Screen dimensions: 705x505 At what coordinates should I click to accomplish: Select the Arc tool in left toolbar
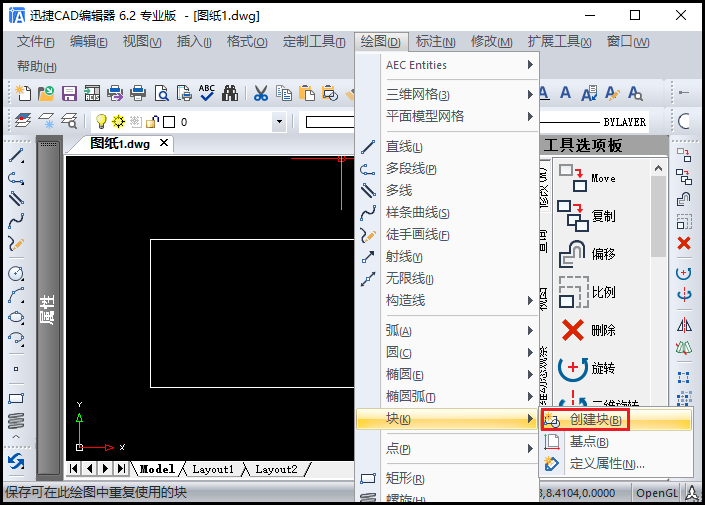(x=16, y=295)
